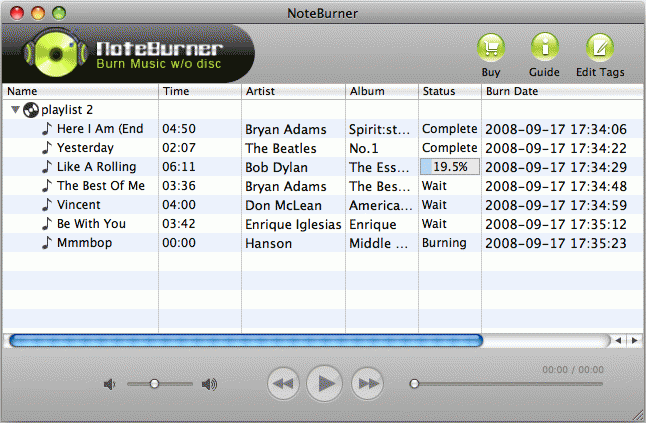
Task: Sort by the Name column header
Action: pos(80,91)
